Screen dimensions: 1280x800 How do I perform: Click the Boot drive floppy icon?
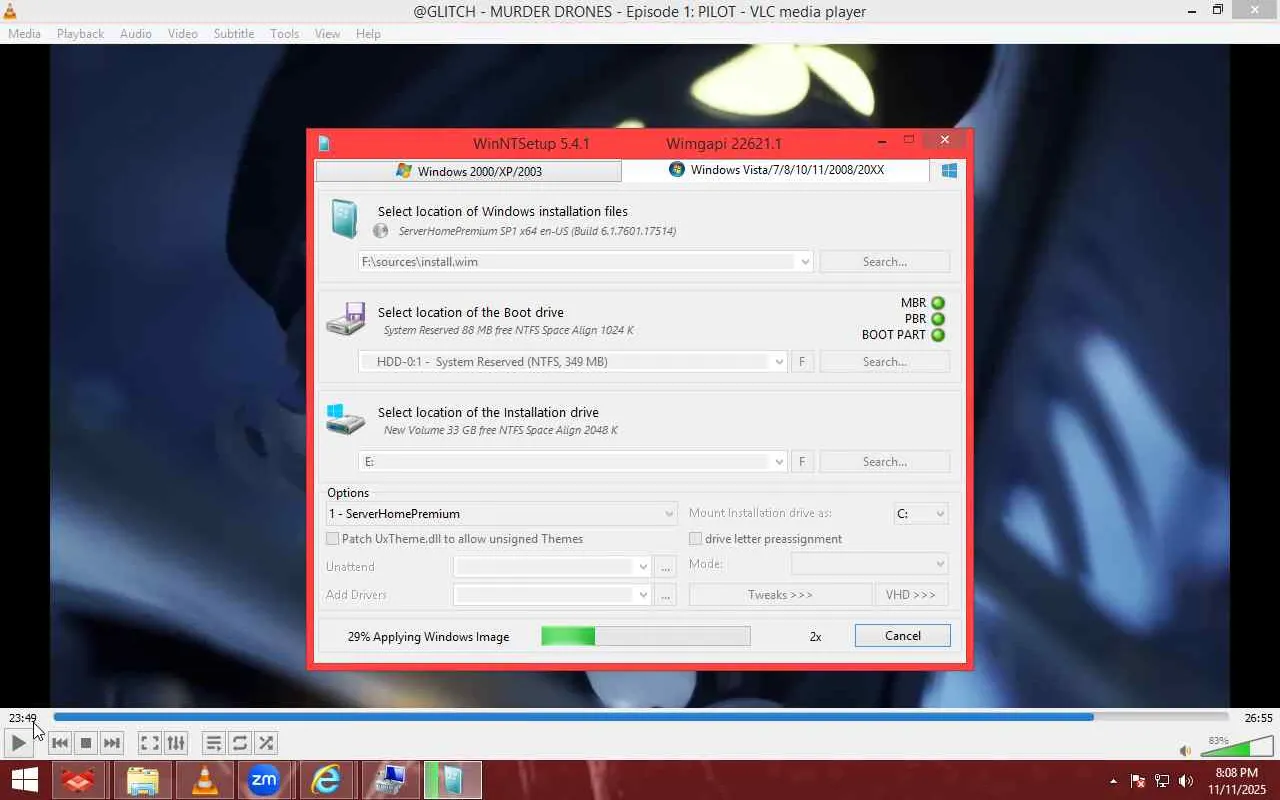(x=345, y=319)
